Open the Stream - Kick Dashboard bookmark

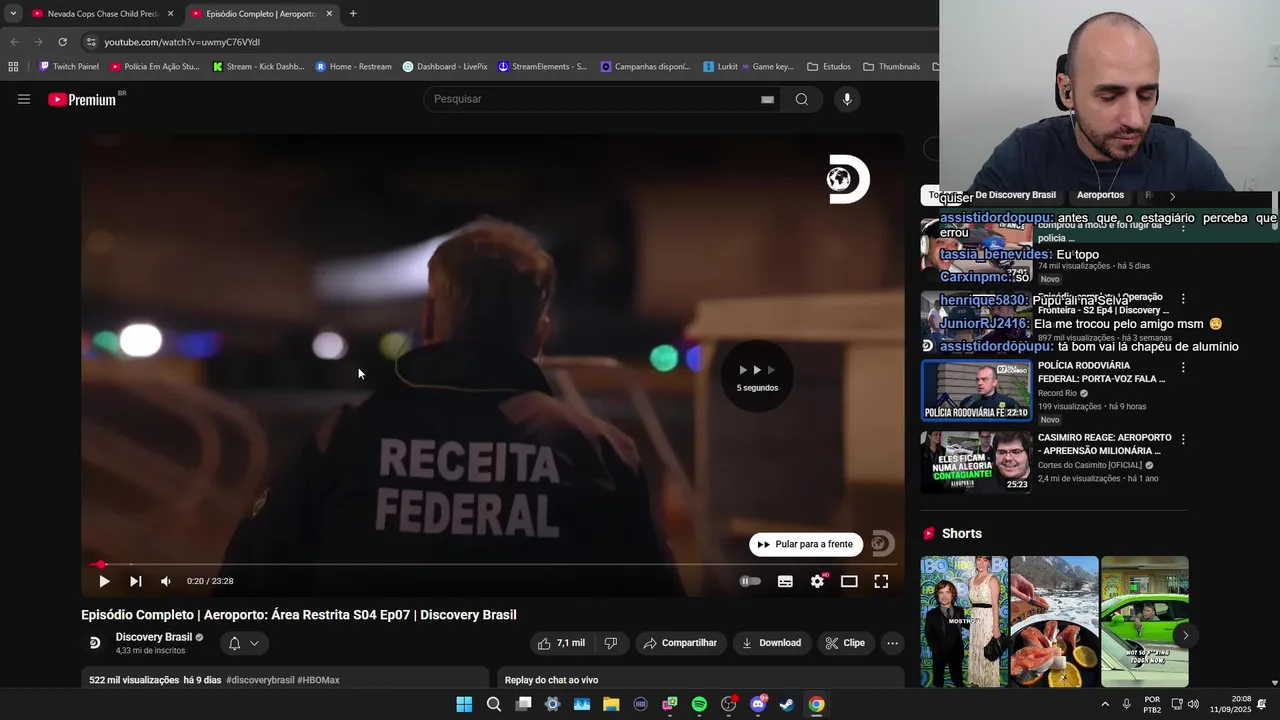tap(258, 67)
